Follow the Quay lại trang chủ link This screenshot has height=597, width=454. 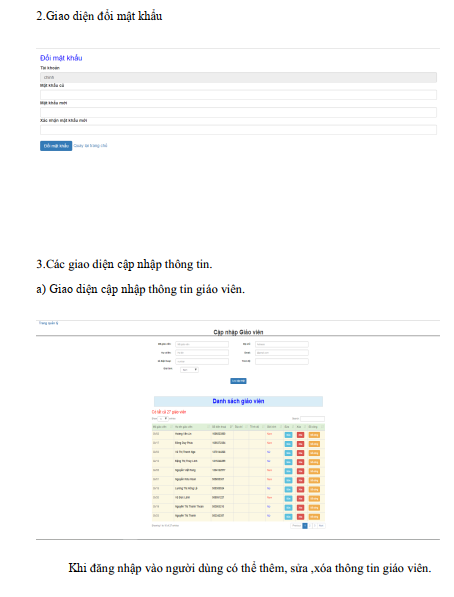(90, 146)
